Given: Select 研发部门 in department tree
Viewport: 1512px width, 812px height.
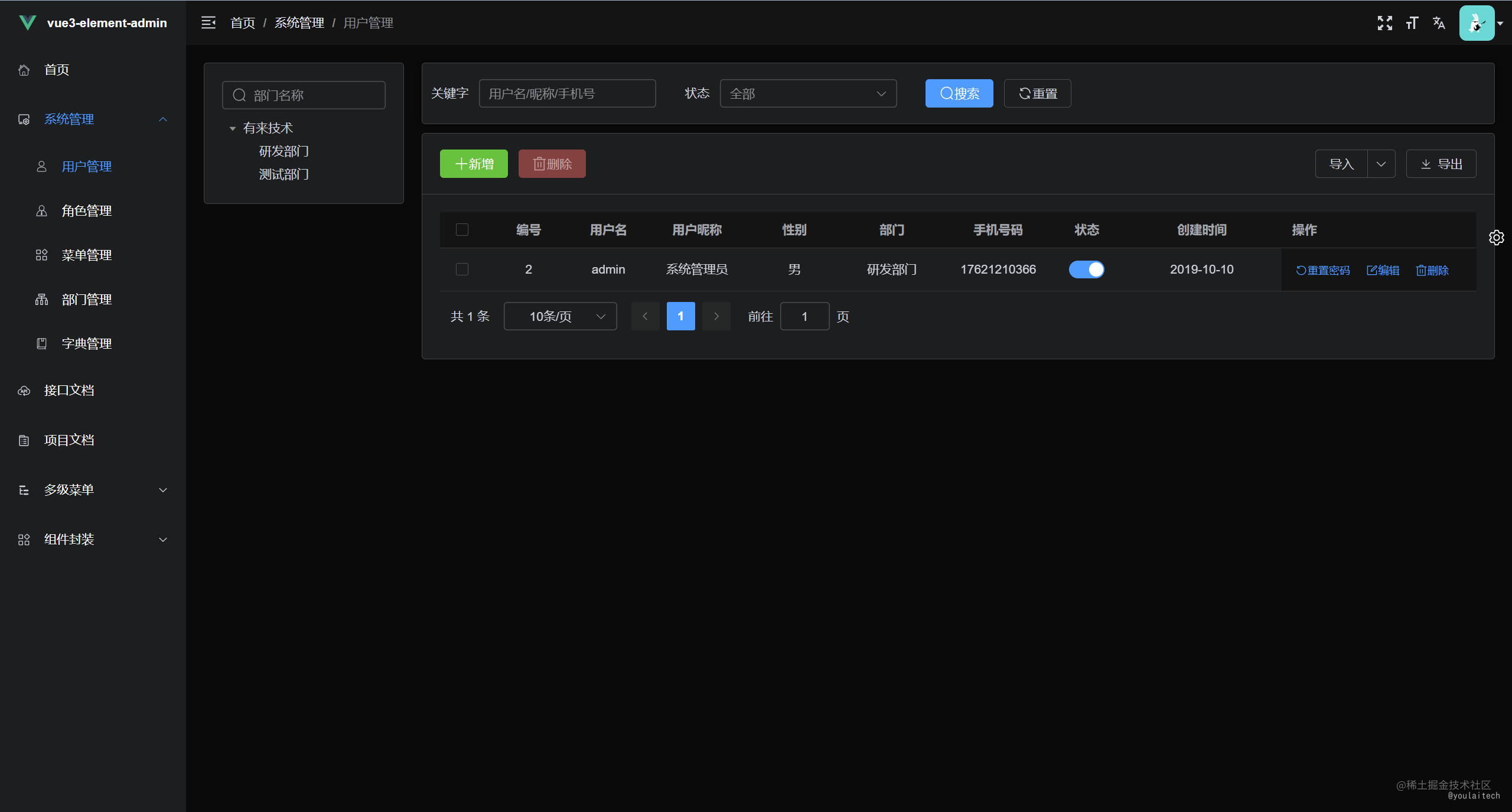Looking at the screenshot, I should [x=283, y=151].
